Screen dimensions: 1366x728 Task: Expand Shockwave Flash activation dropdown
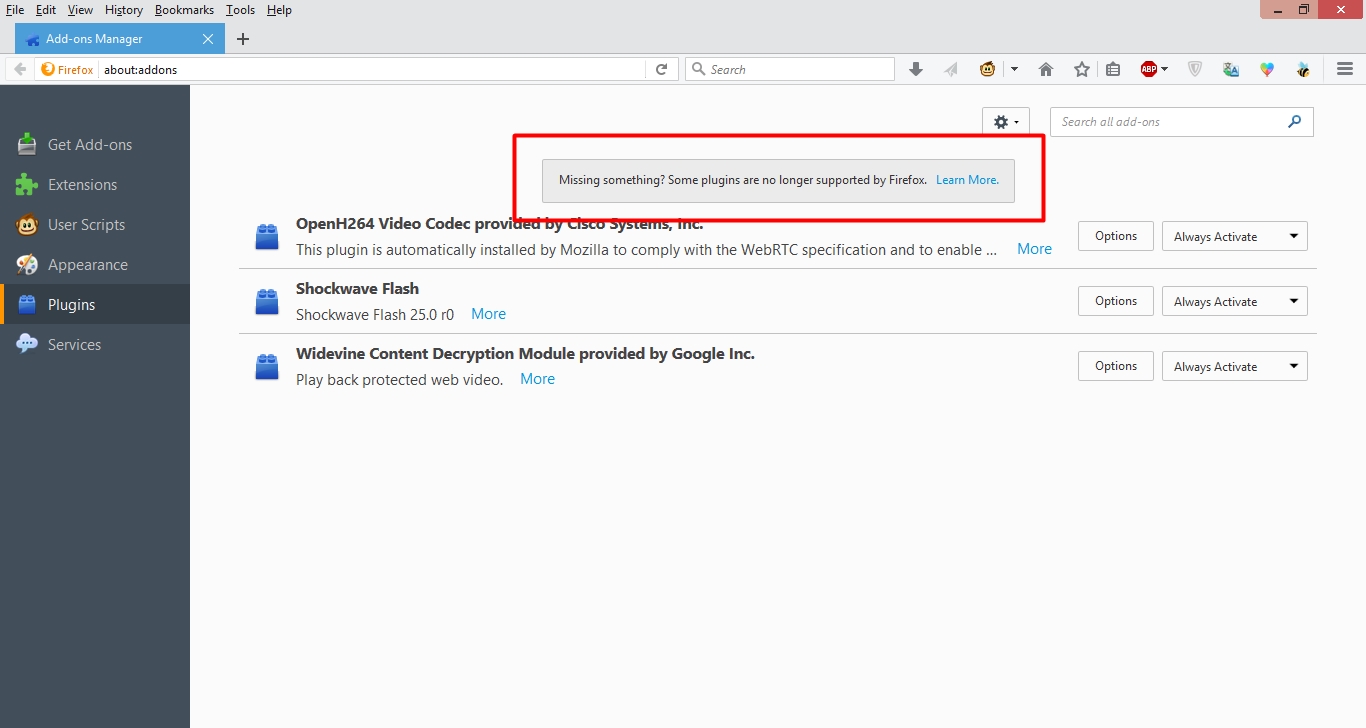(1234, 301)
